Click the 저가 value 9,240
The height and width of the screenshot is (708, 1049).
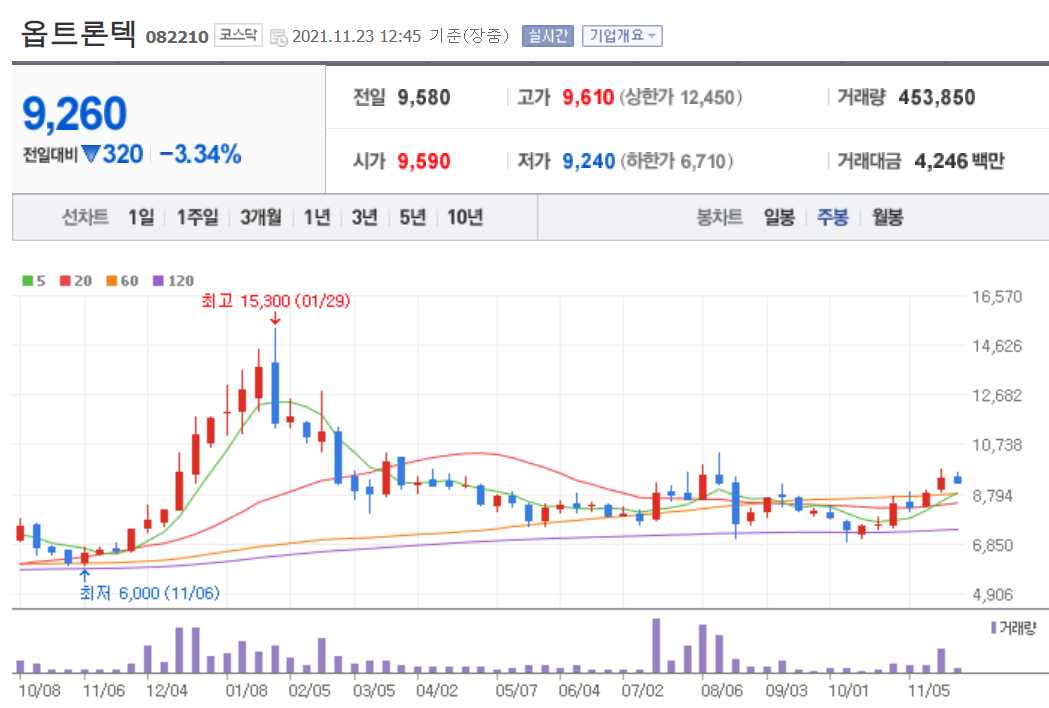[588, 161]
